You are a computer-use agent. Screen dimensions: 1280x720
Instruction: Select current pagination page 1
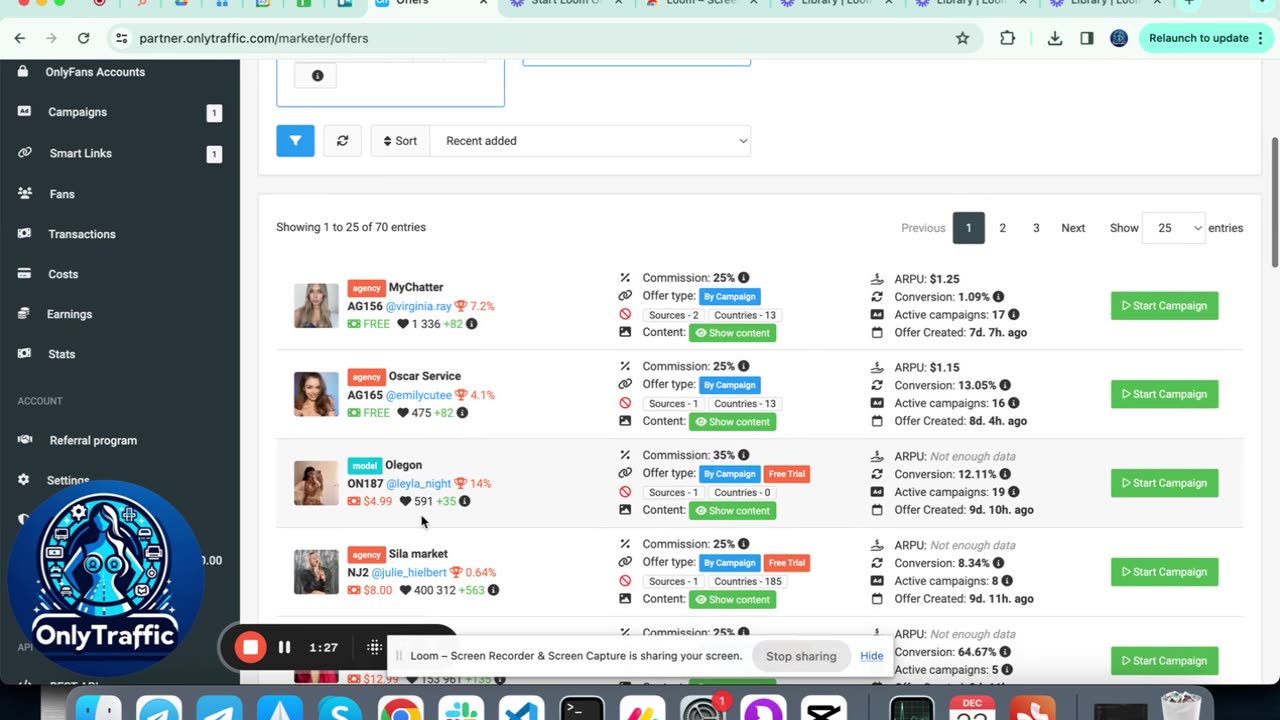pos(968,228)
